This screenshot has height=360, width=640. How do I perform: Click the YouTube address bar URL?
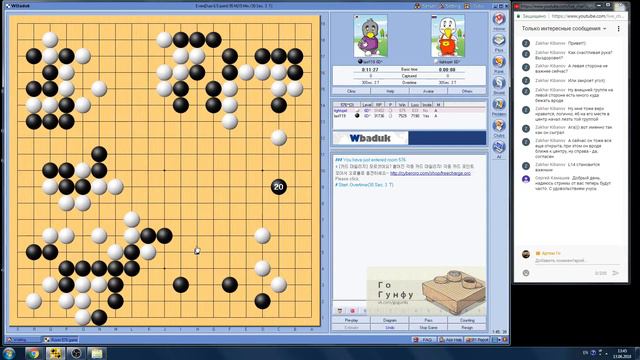[587, 16]
